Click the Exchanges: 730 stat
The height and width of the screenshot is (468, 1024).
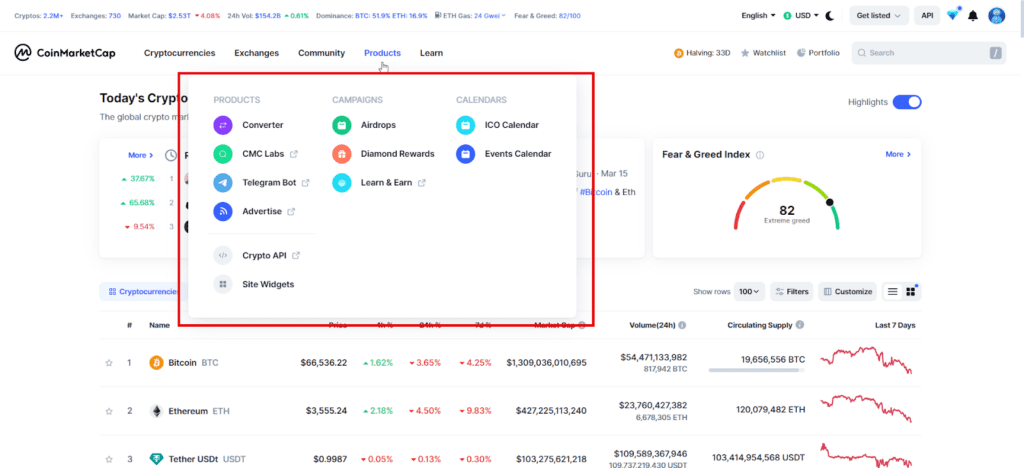[x=95, y=16]
